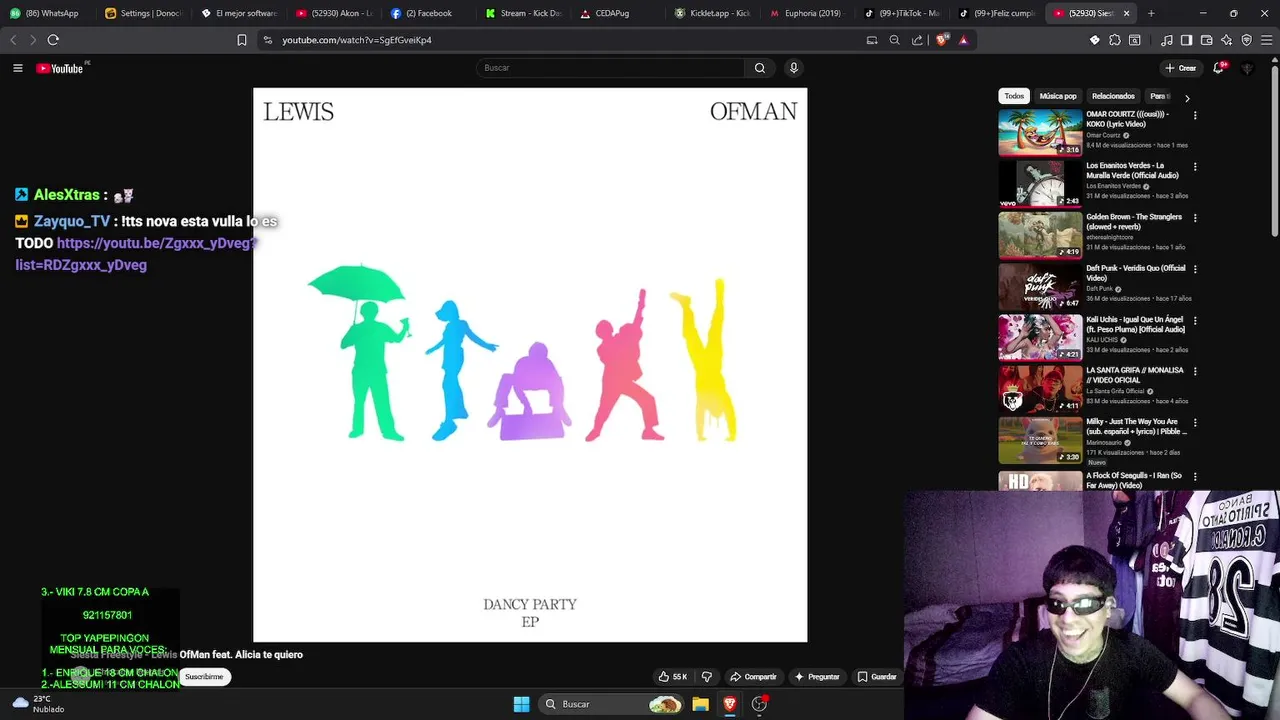
Task: Open the OMAR COURTZ KOKO video thumbnail
Action: (1040, 133)
